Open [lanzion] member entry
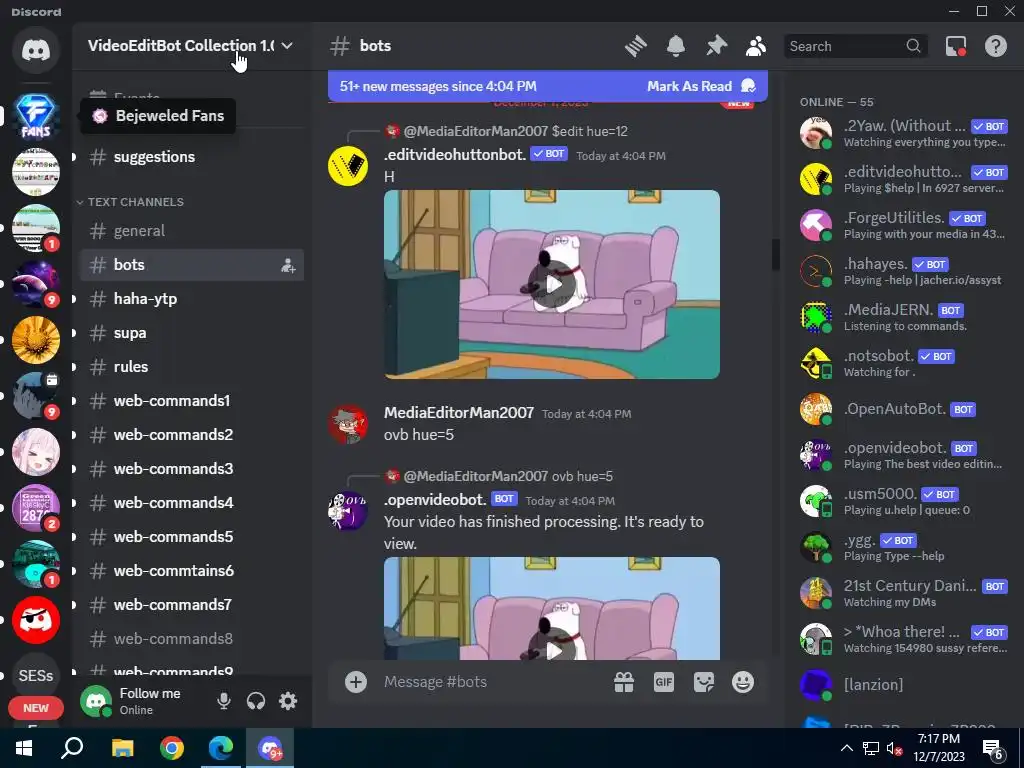 904,685
